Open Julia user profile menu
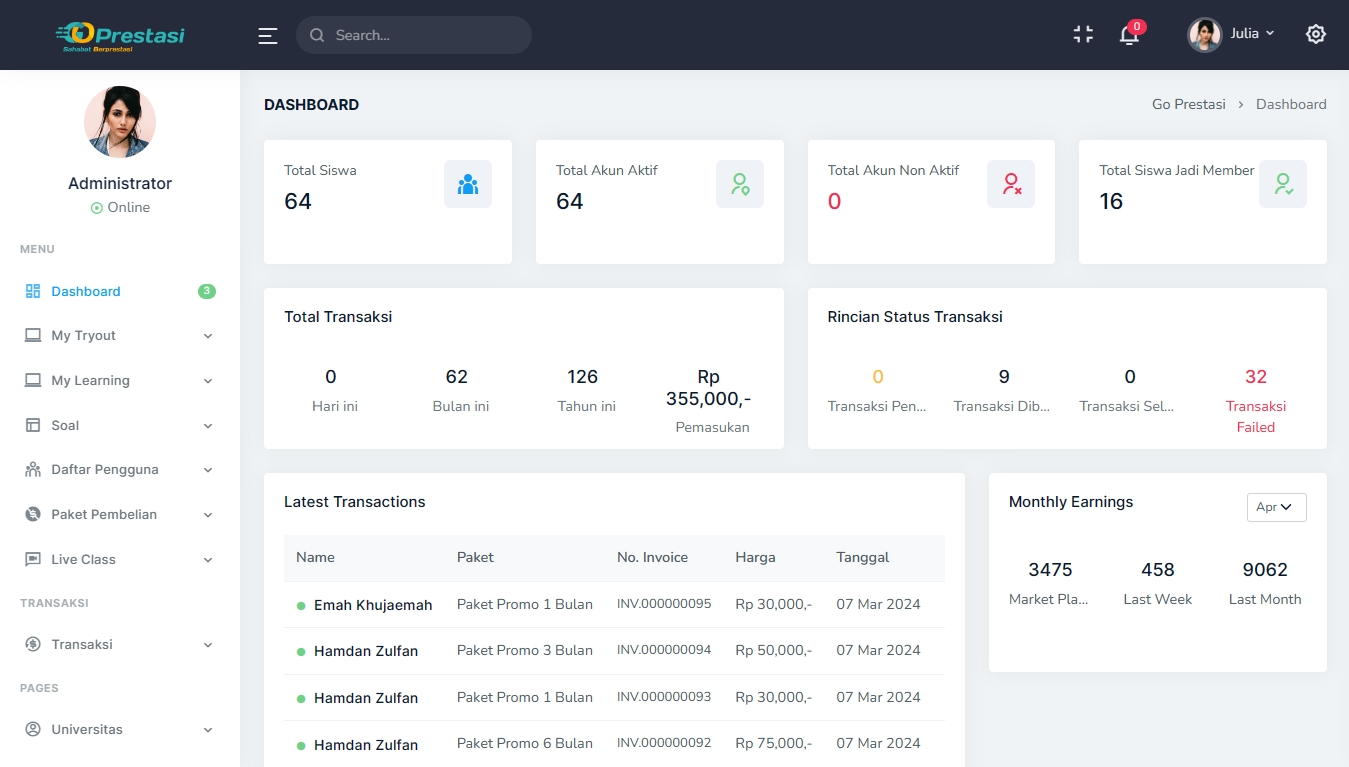Viewport: 1349px width, 767px height. pyautogui.click(x=1231, y=34)
